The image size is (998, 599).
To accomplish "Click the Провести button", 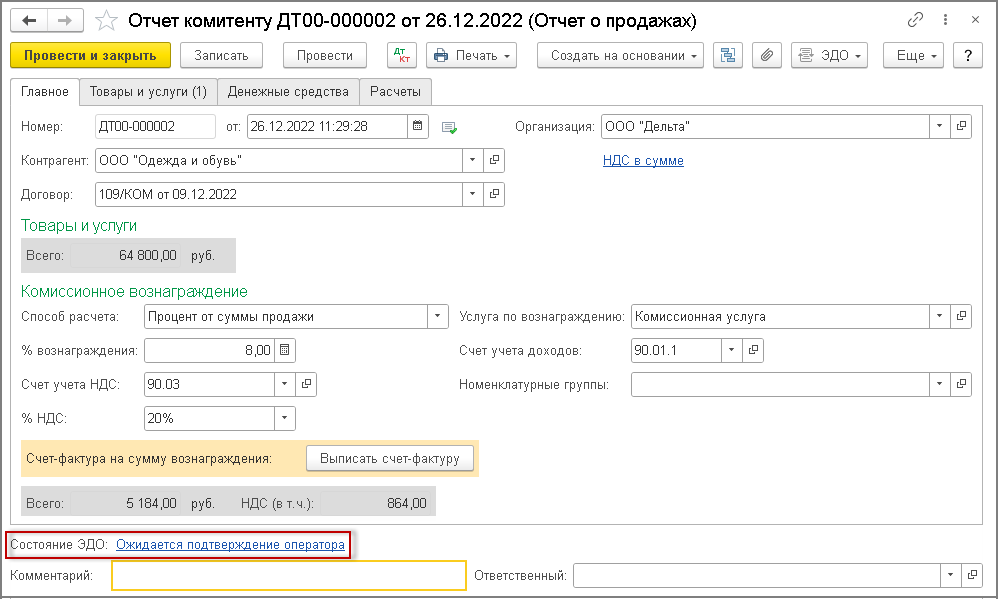I will tap(325, 55).
